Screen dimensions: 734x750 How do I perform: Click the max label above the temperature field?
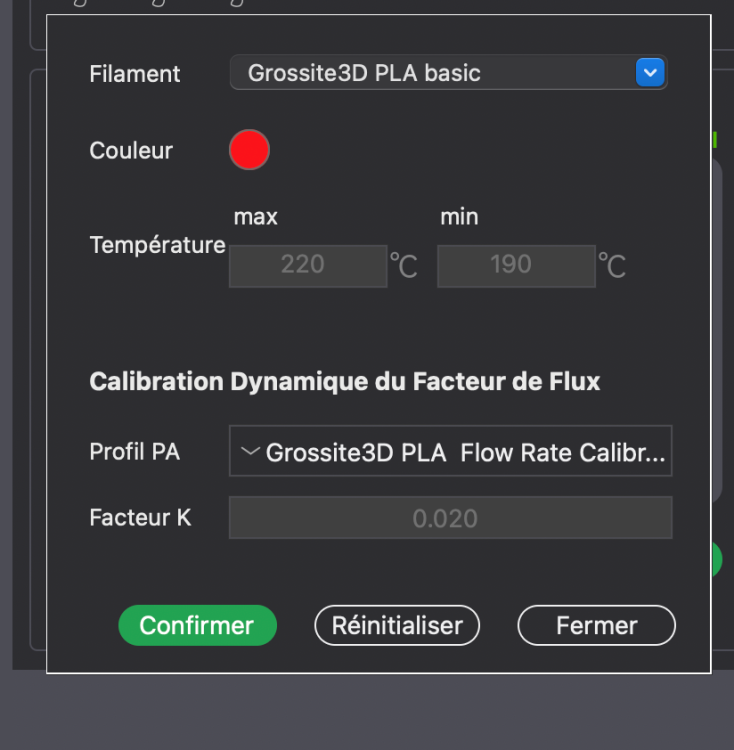[256, 217]
